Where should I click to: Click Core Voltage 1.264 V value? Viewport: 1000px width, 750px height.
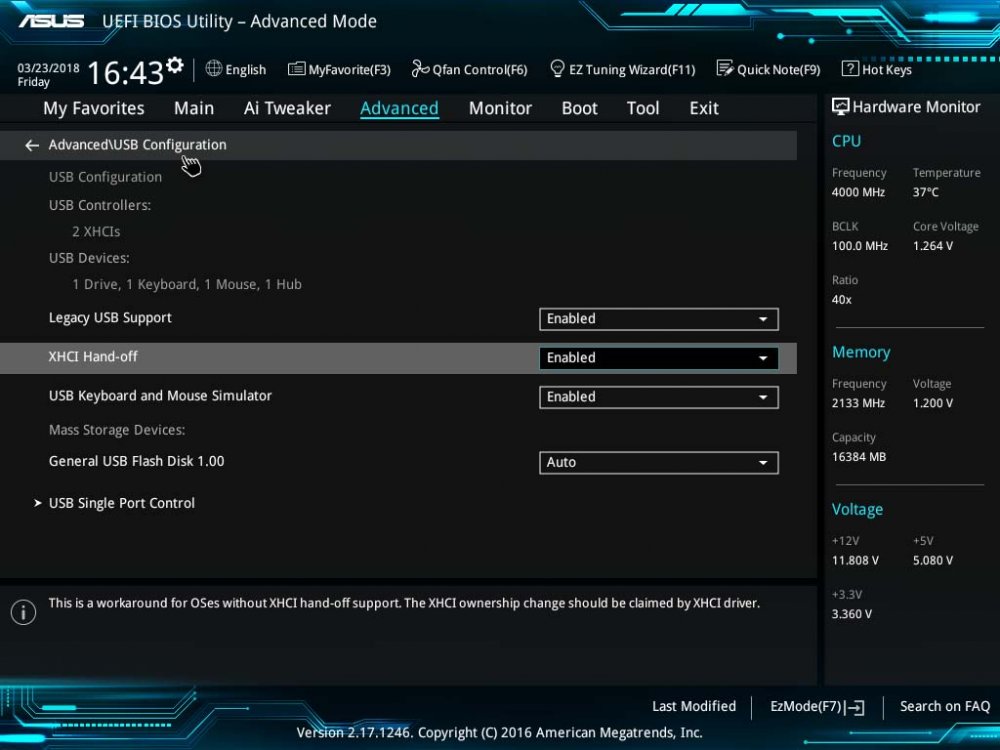[x=933, y=246]
